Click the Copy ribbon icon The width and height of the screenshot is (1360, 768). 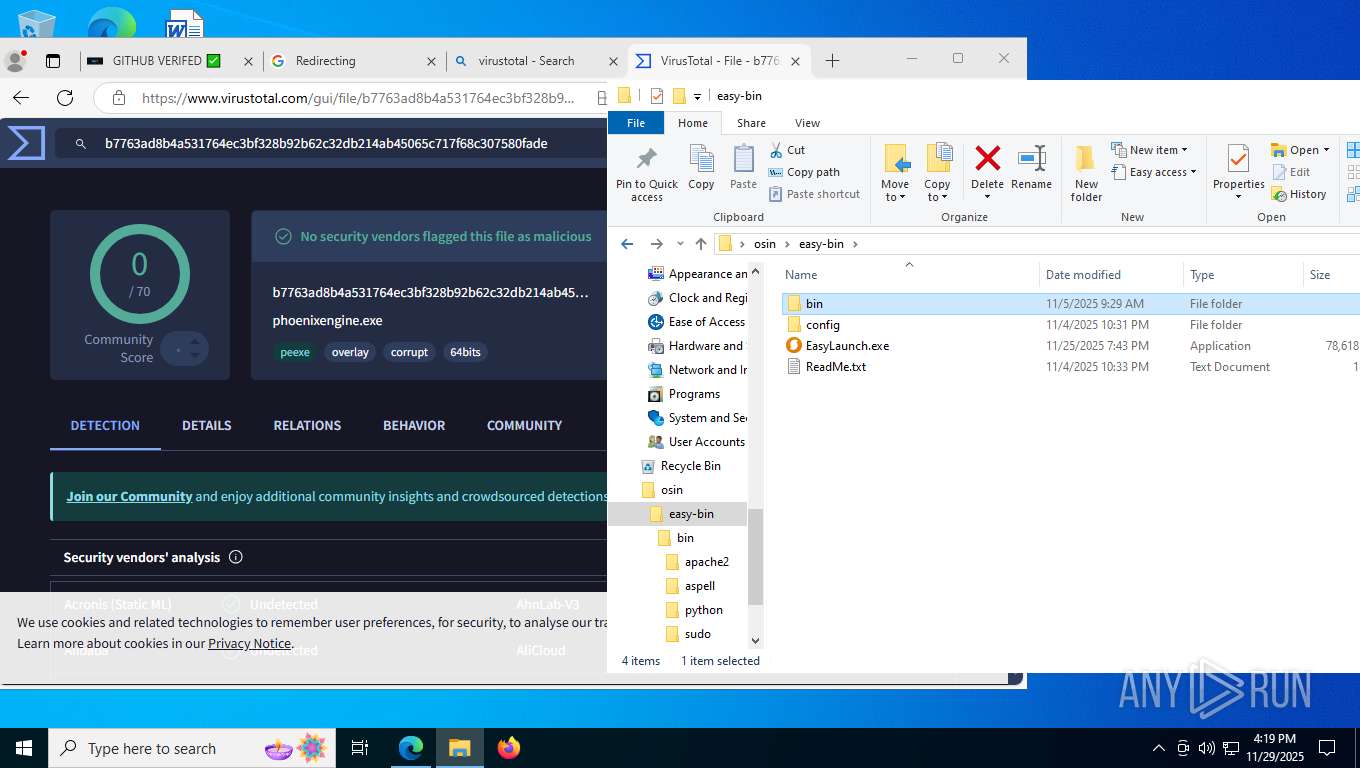click(x=701, y=167)
